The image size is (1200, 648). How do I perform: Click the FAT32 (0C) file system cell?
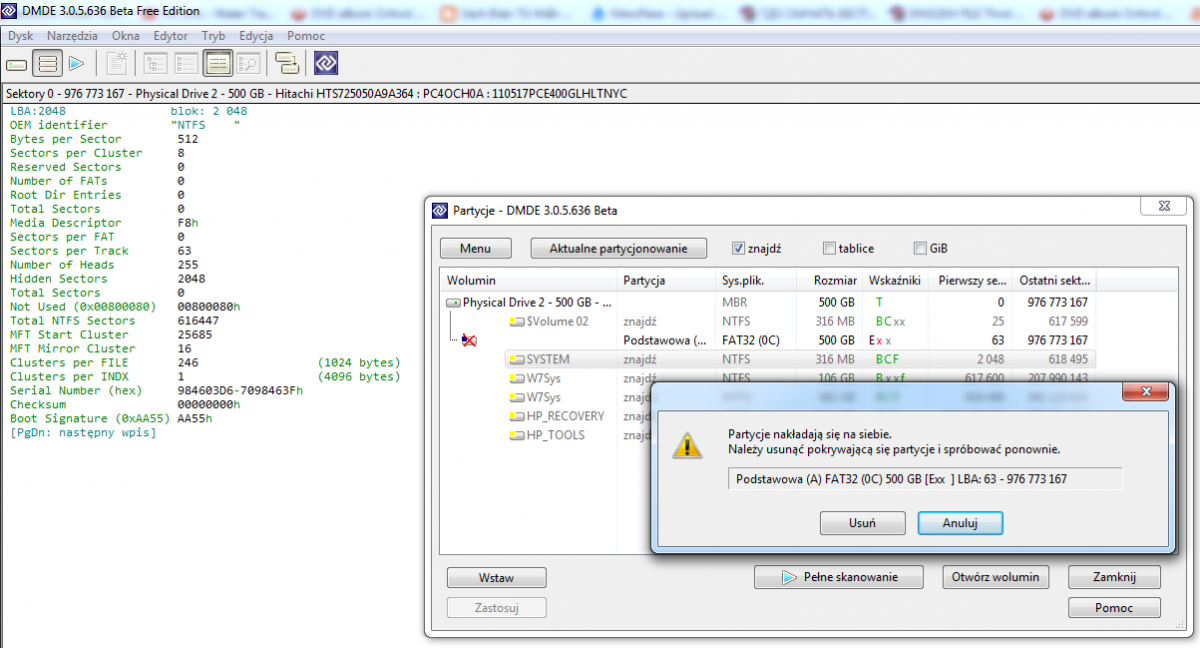point(752,340)
